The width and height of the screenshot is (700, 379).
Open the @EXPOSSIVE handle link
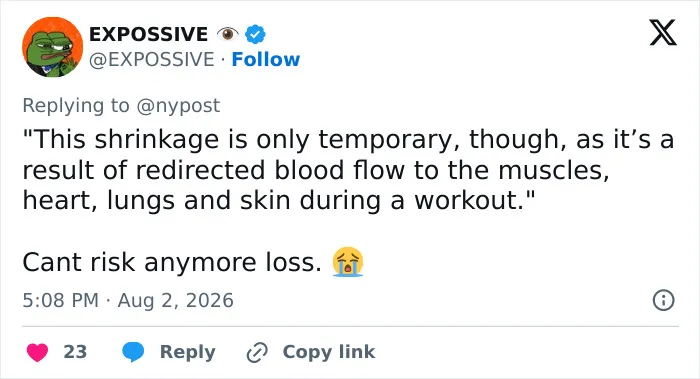(x=151, y=59)
